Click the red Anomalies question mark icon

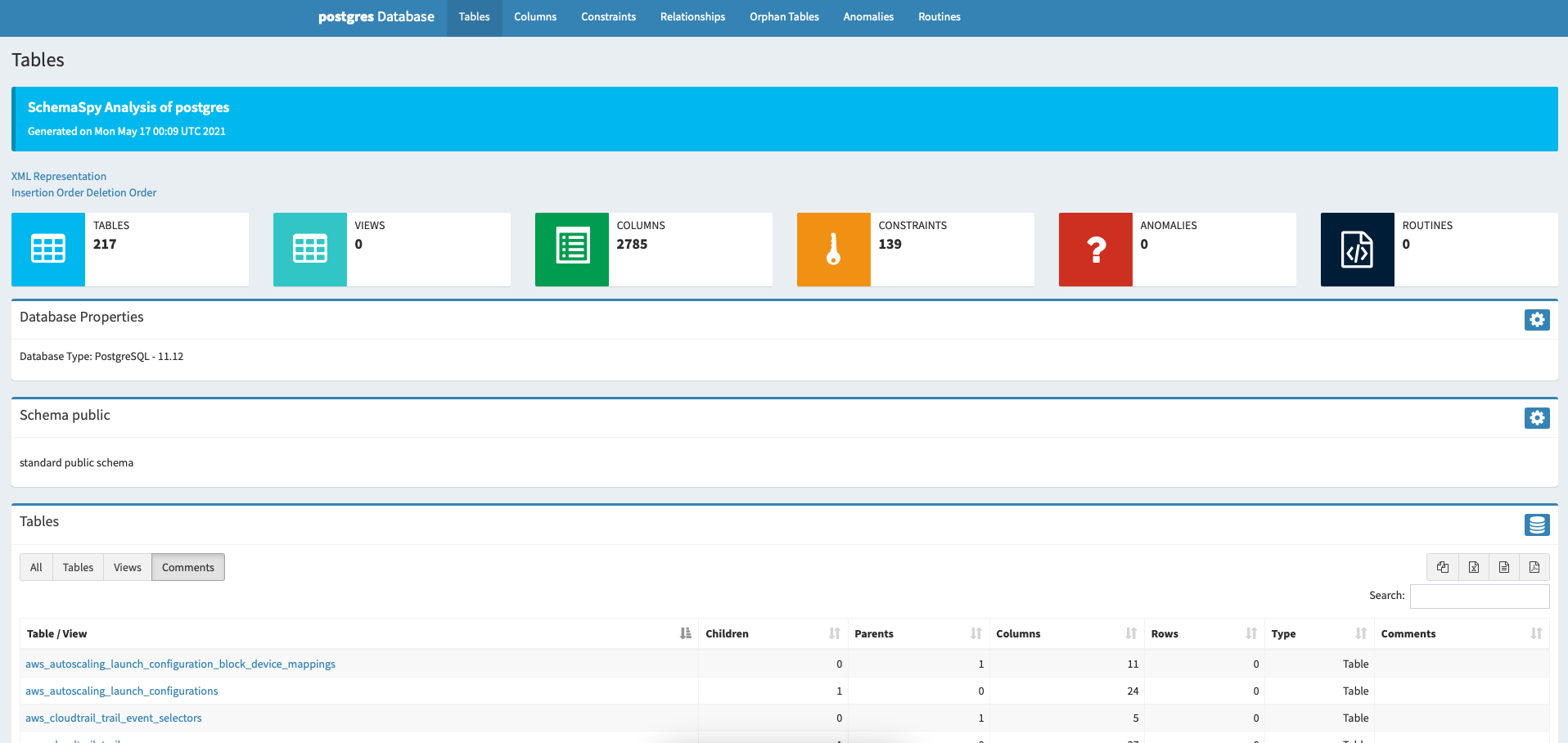coord(1096,249)
